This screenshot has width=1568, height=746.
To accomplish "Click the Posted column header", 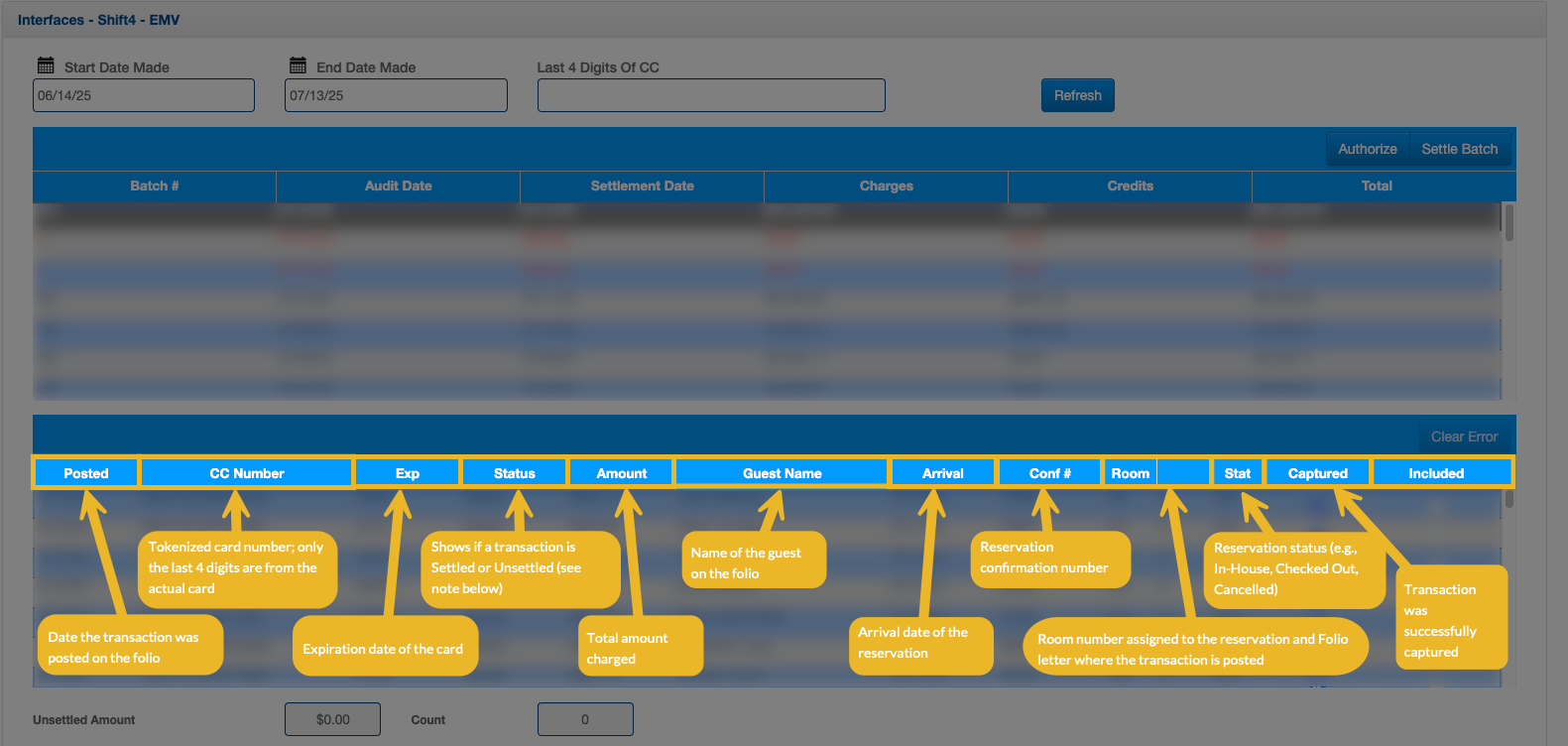I will coord(86,473).
